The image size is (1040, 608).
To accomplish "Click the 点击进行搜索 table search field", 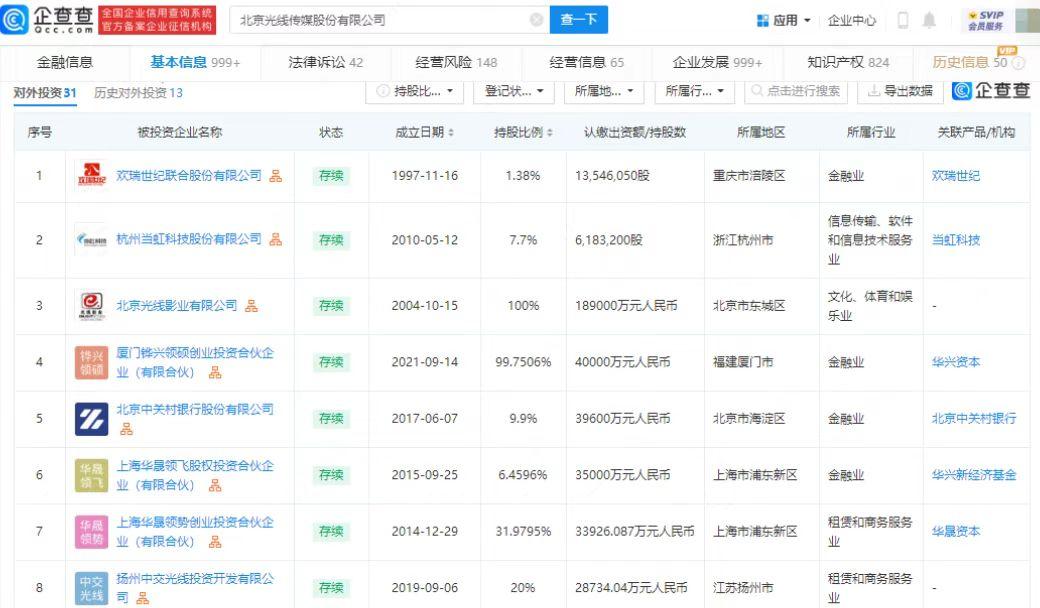I will (796, 91).
